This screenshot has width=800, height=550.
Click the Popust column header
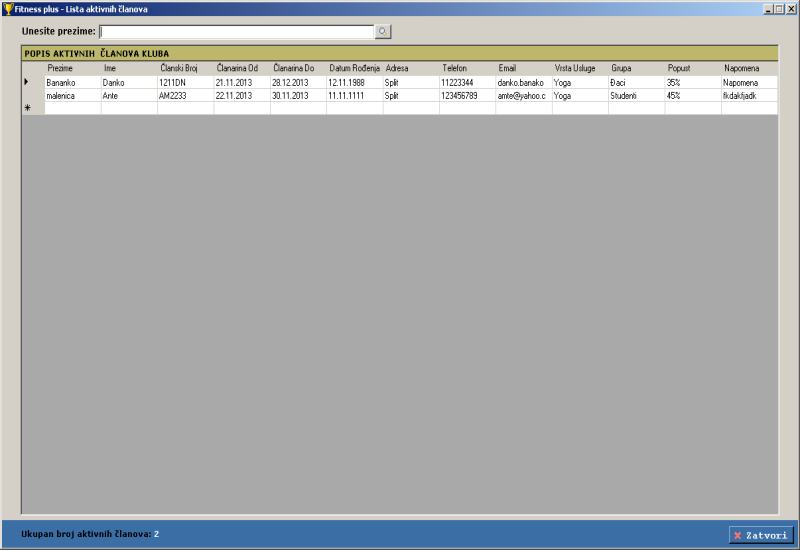coord(693,68)
